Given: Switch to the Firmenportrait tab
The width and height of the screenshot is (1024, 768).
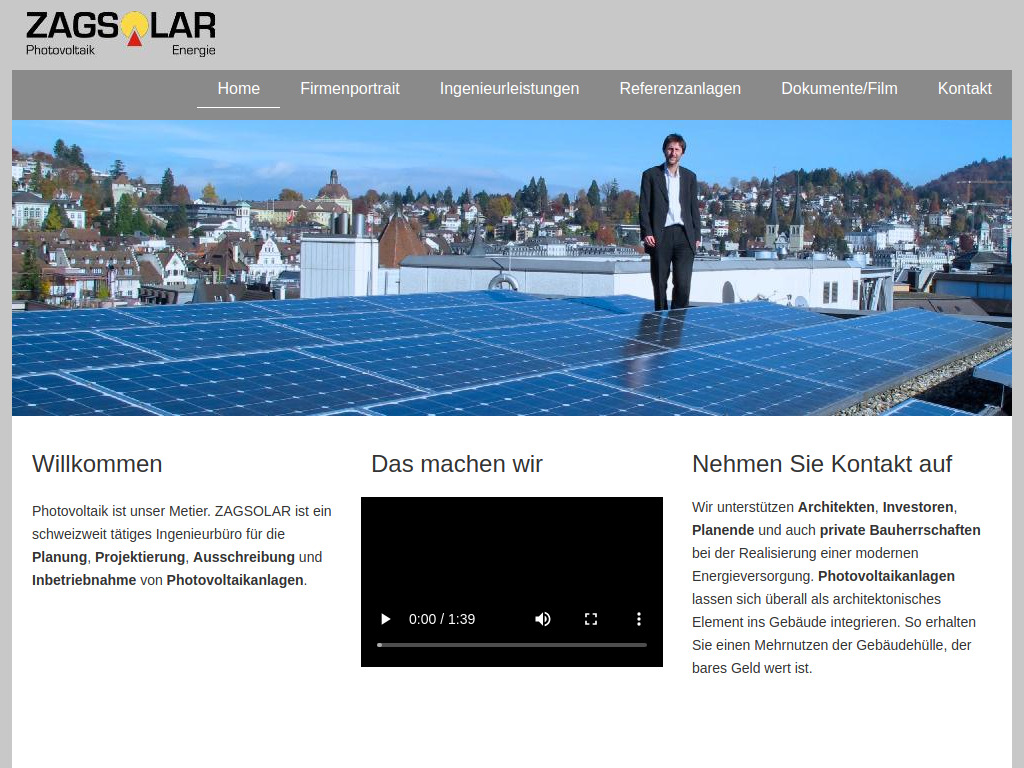Looking at the screenshot, I should click(350, 88).
